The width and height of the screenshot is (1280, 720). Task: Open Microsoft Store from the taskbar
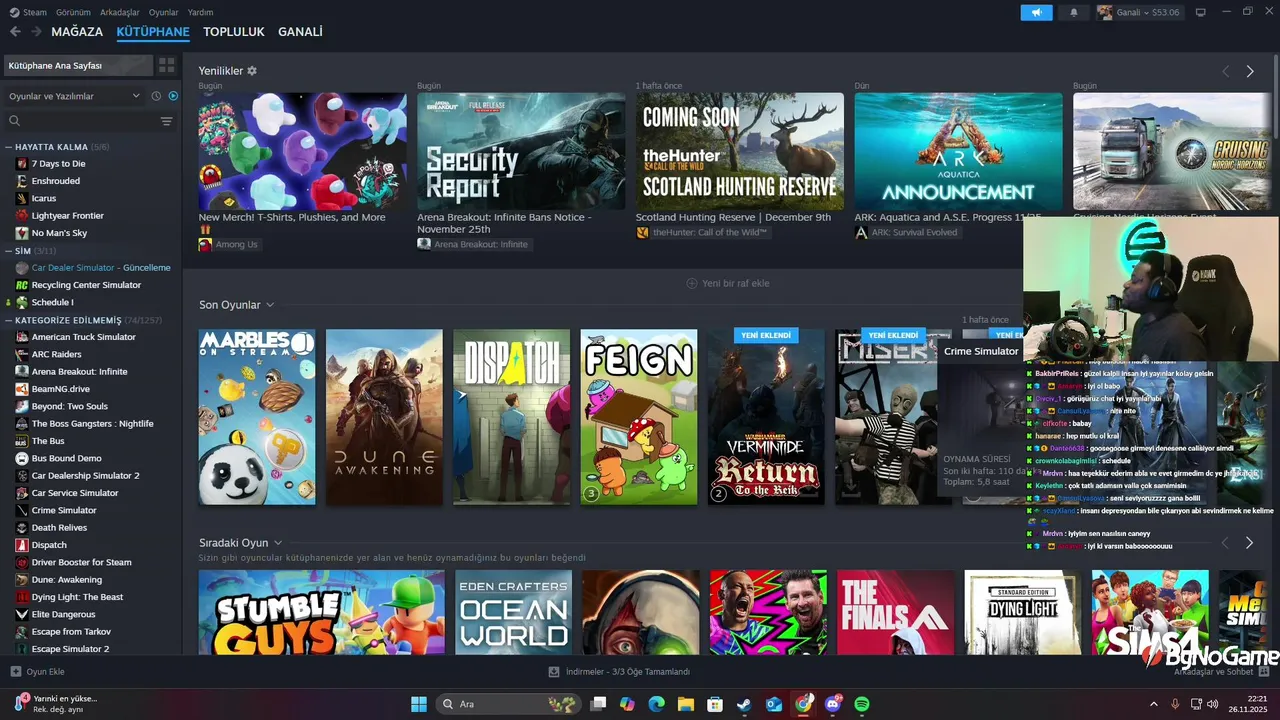(715, 704)
